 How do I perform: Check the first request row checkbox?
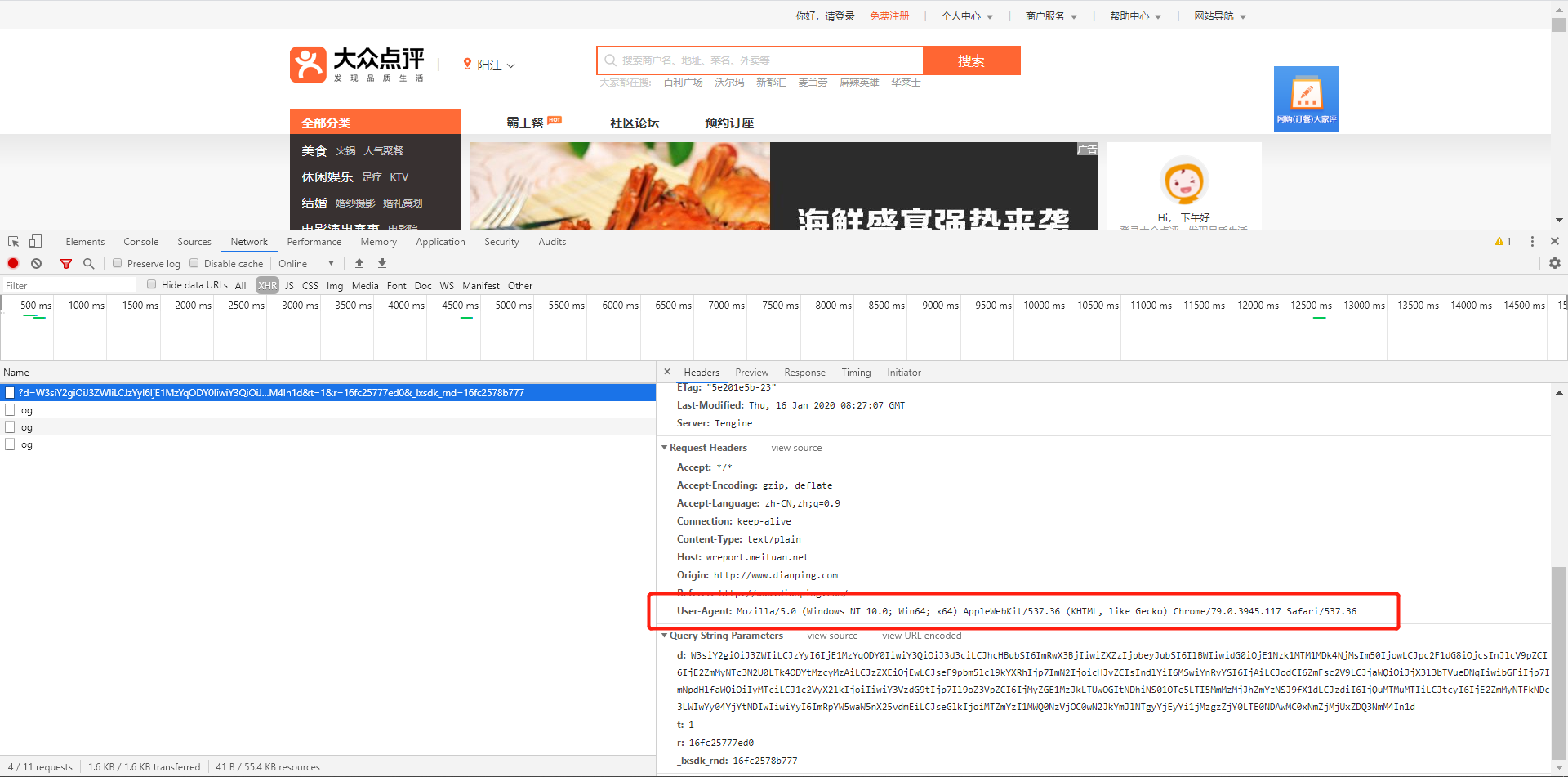point(10,392)
